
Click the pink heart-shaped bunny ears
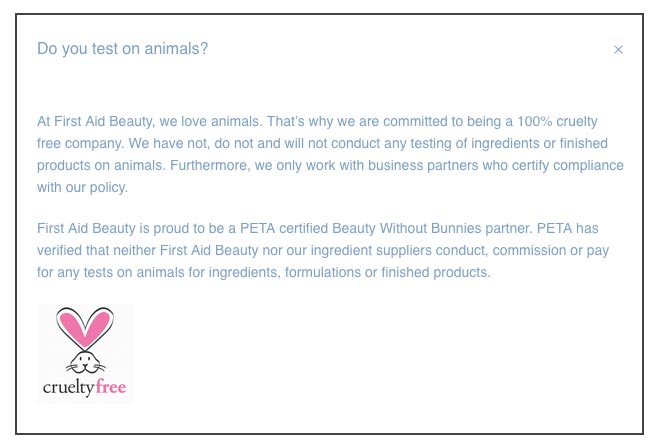[x=85, y=327]
